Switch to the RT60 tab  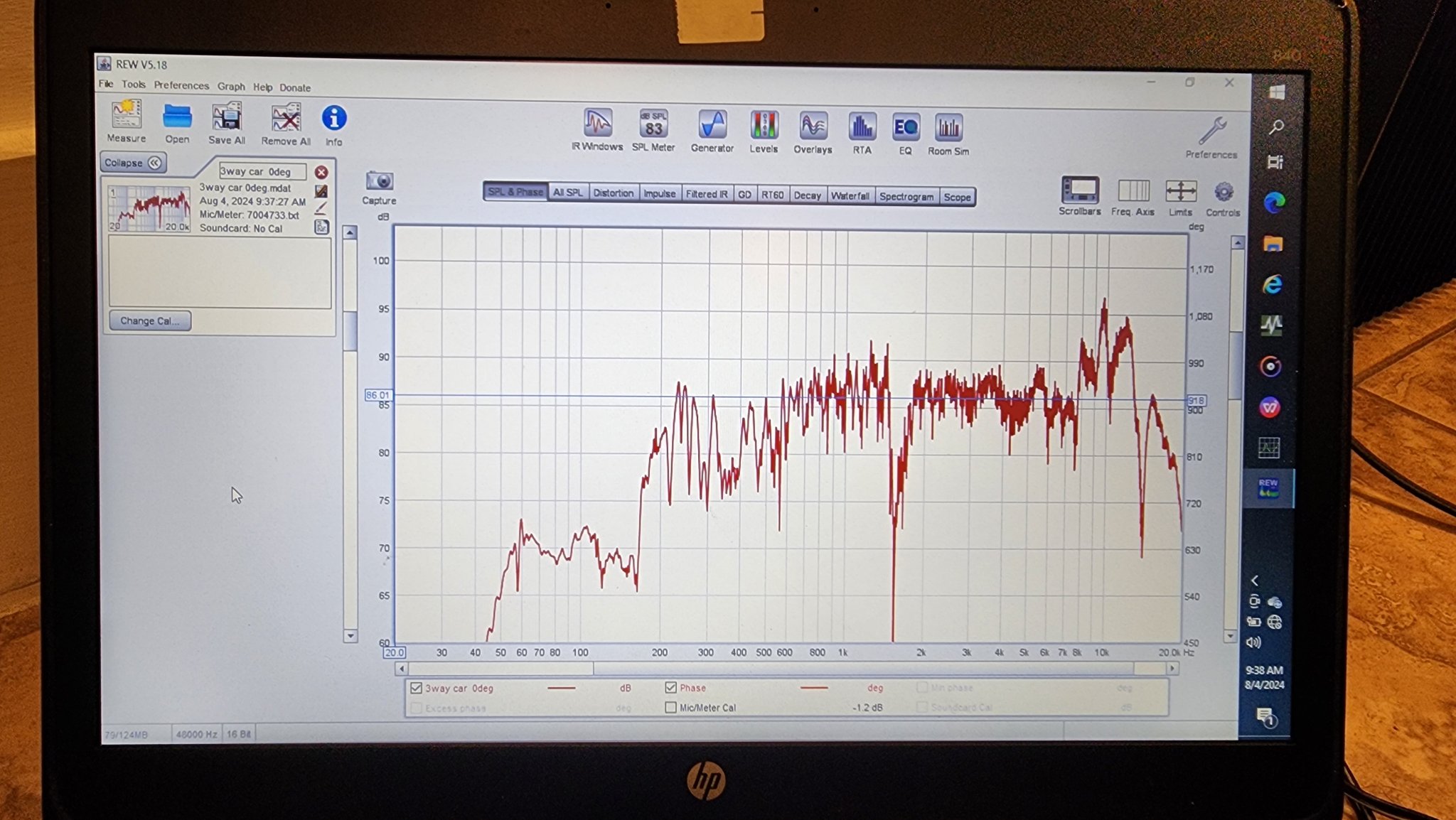pyautogui.click(x=772, y=195)
